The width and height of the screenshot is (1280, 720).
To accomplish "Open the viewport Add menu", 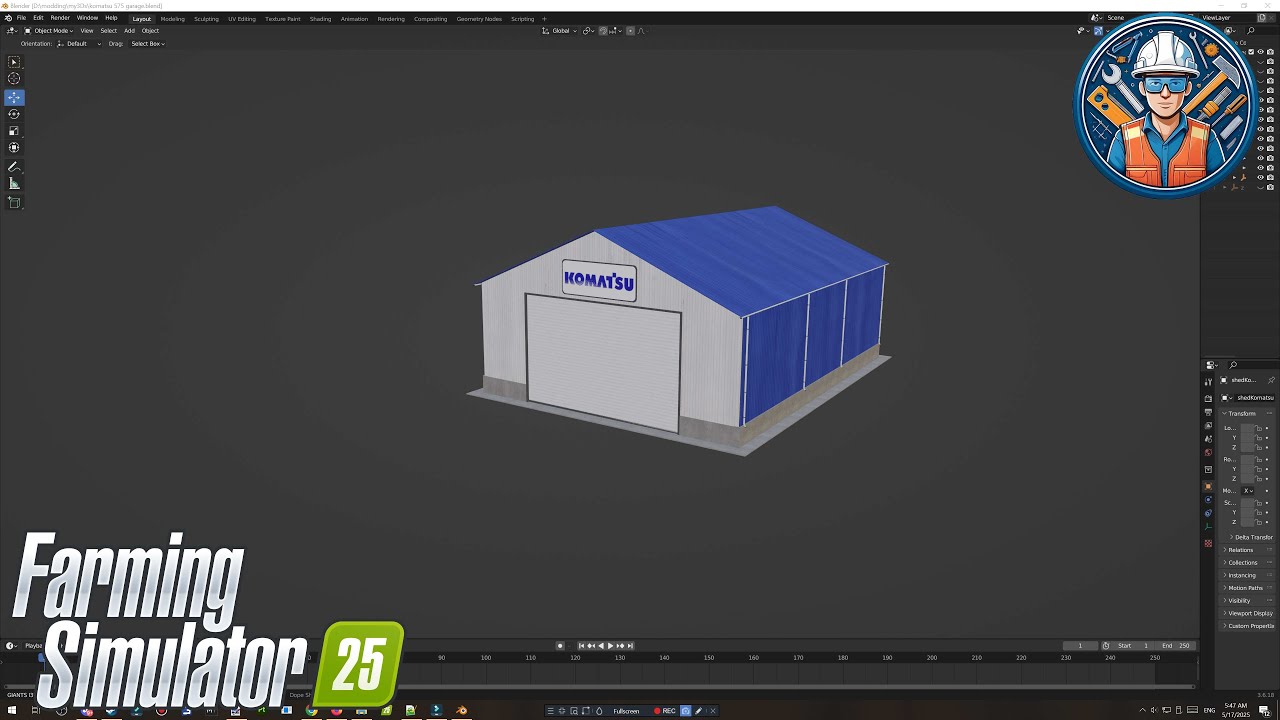I will pyautogui.click(x=129, y=31).
